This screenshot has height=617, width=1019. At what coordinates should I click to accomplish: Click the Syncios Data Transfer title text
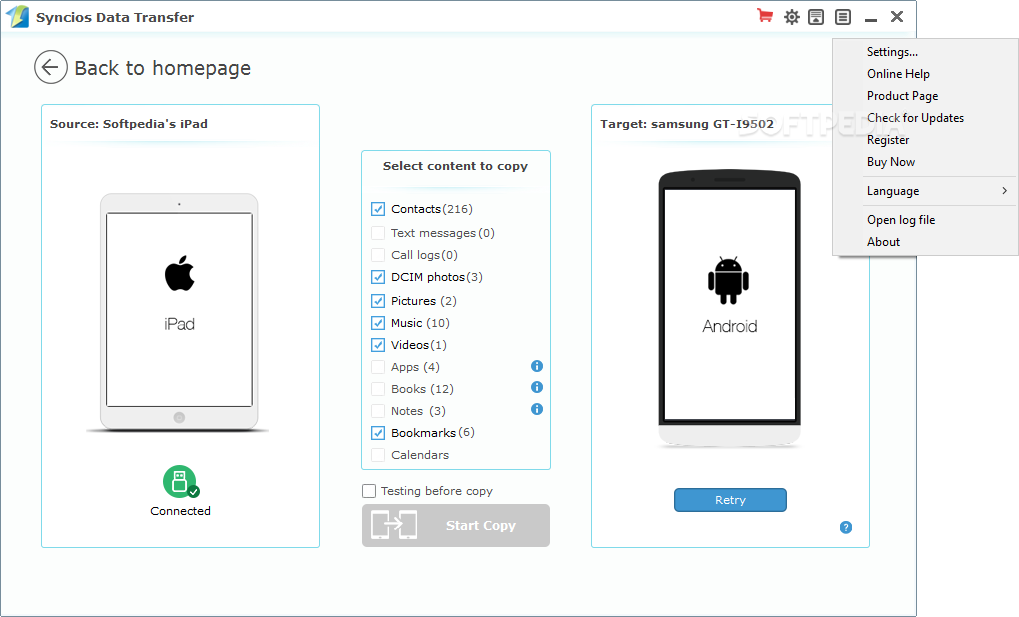(x=115, y=18)
